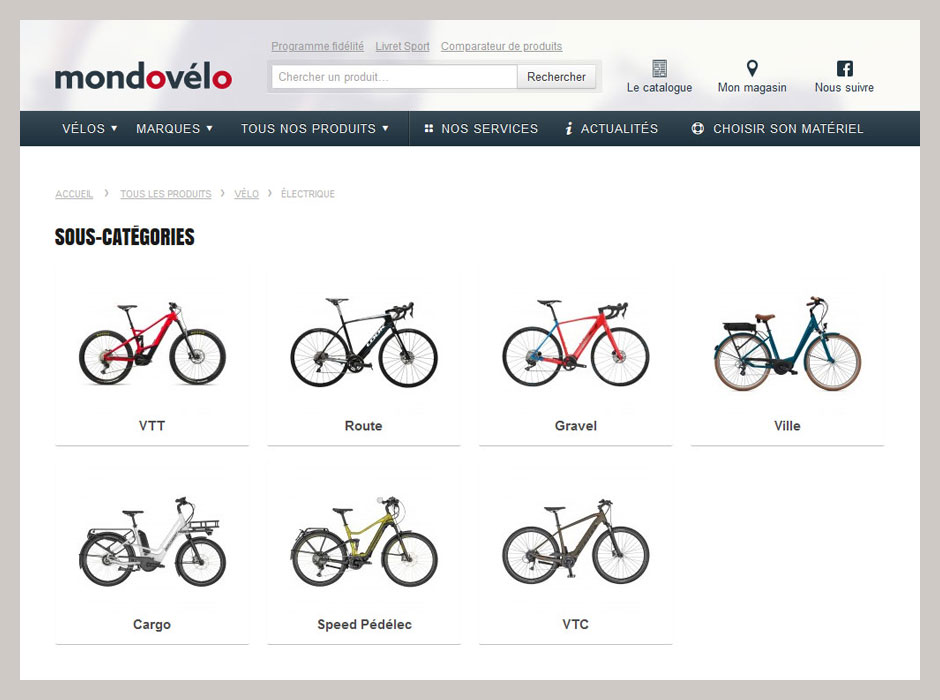Click the Mon magasin location pin icon
The width and height of the screenshot is (940, 700).
(x=752, y=68)
